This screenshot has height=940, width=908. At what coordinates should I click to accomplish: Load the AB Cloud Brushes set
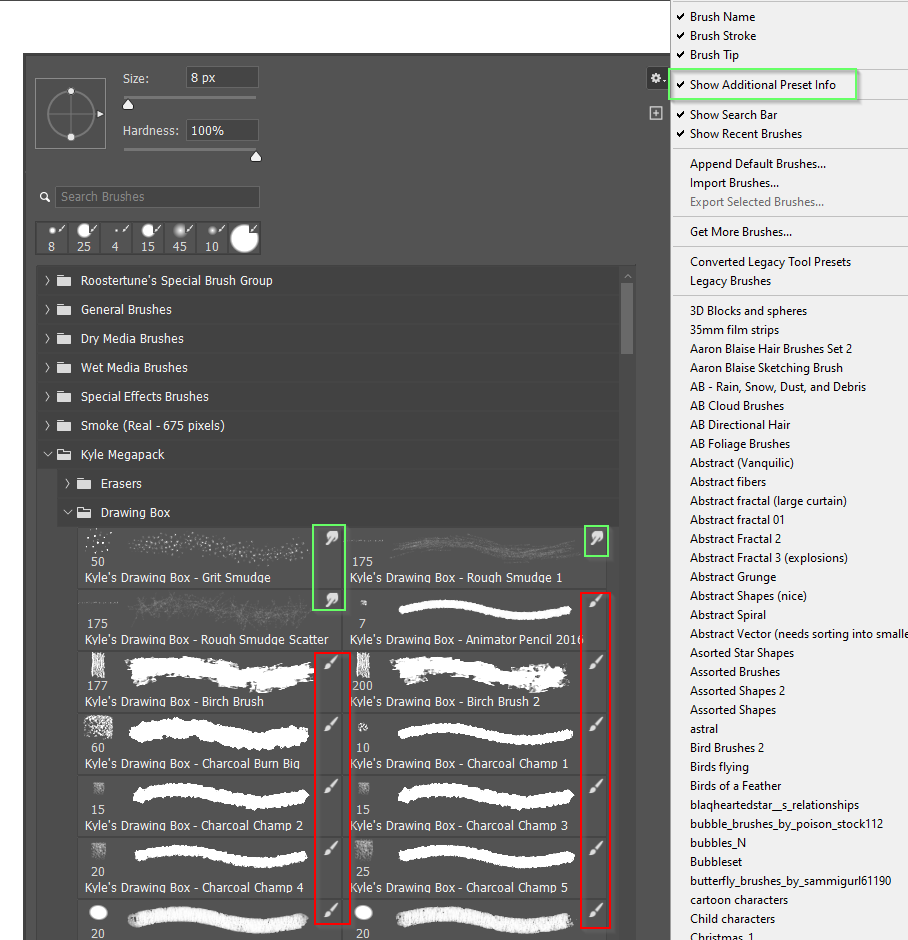click(x=737, y=406)
